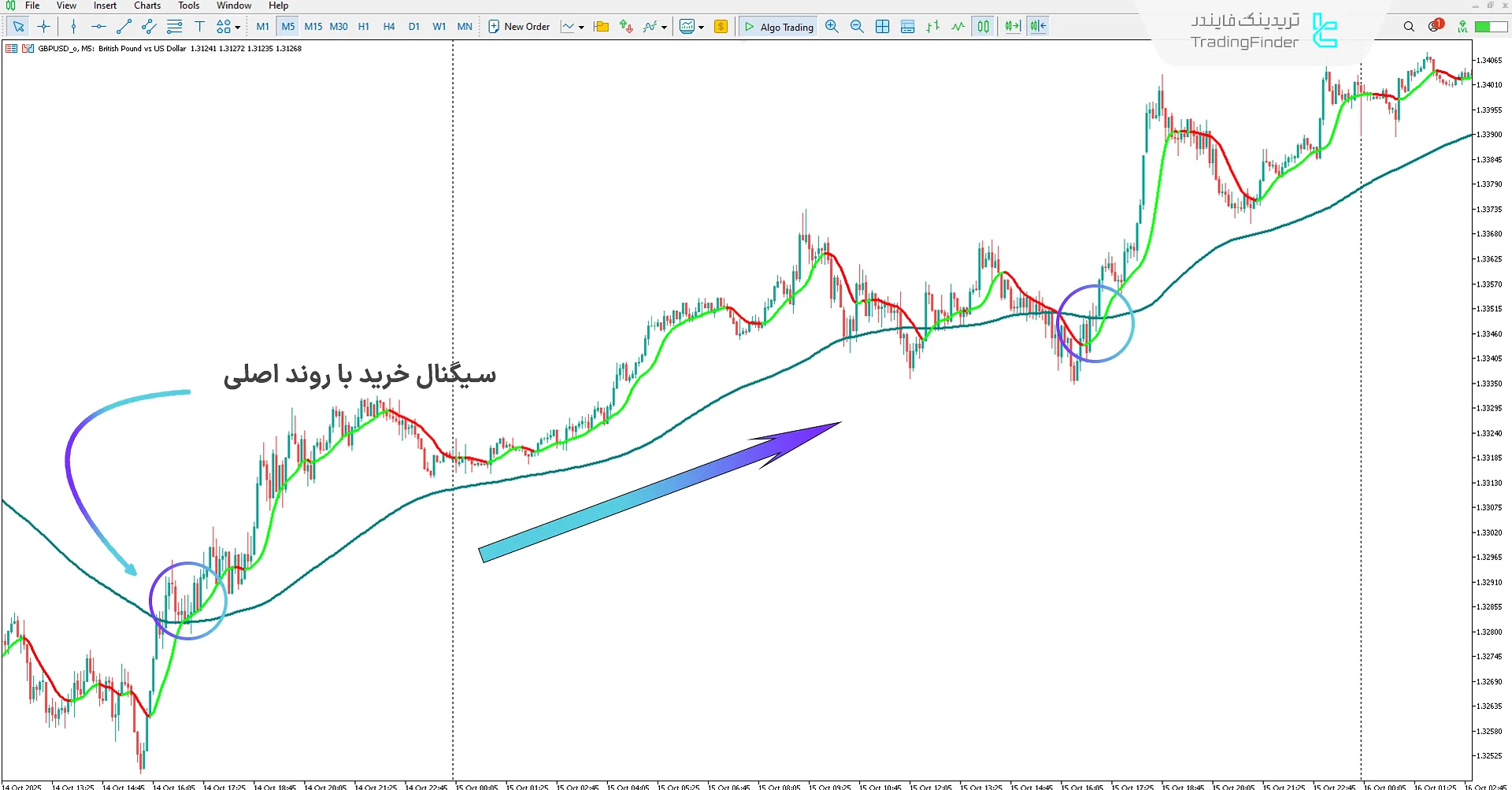Open the indicators dropdown arrow
1512x790 pixels.
click(x=665, y=26)
